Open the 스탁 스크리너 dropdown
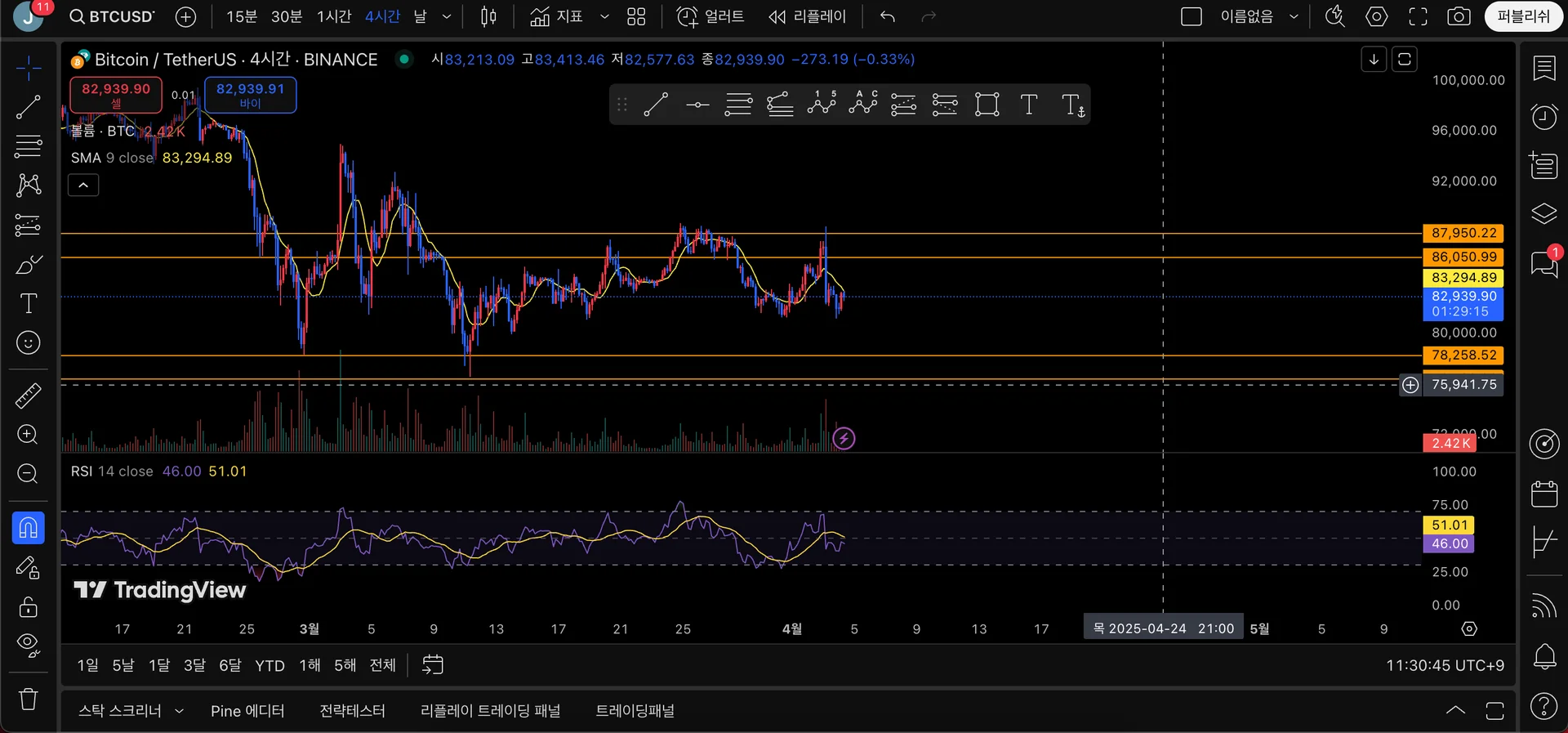Screen dimensions: 1568x733 coord(131,711)
